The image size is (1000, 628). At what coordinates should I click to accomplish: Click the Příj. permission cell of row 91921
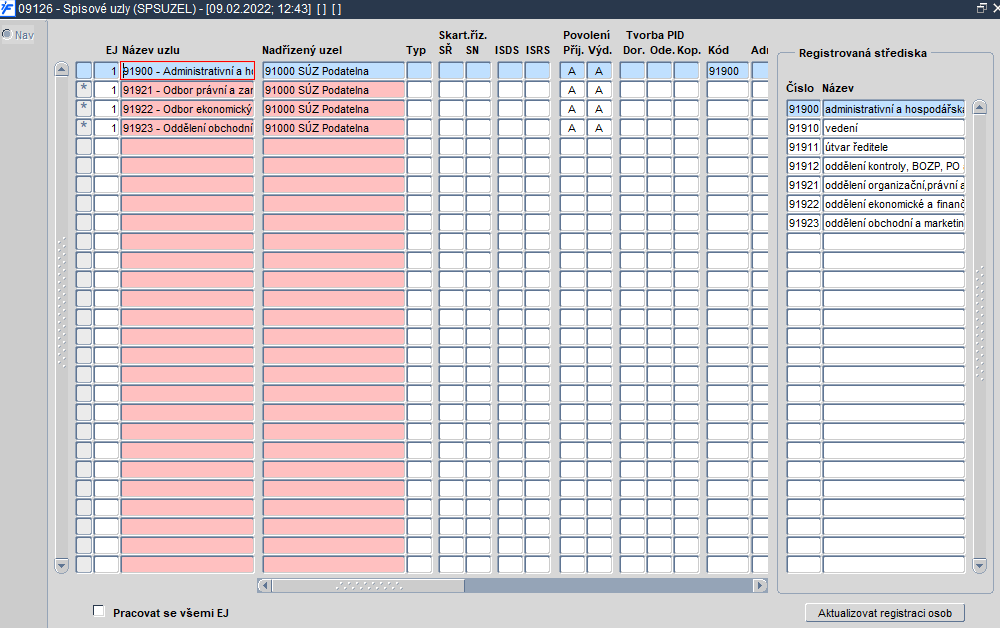coord(572,90)
